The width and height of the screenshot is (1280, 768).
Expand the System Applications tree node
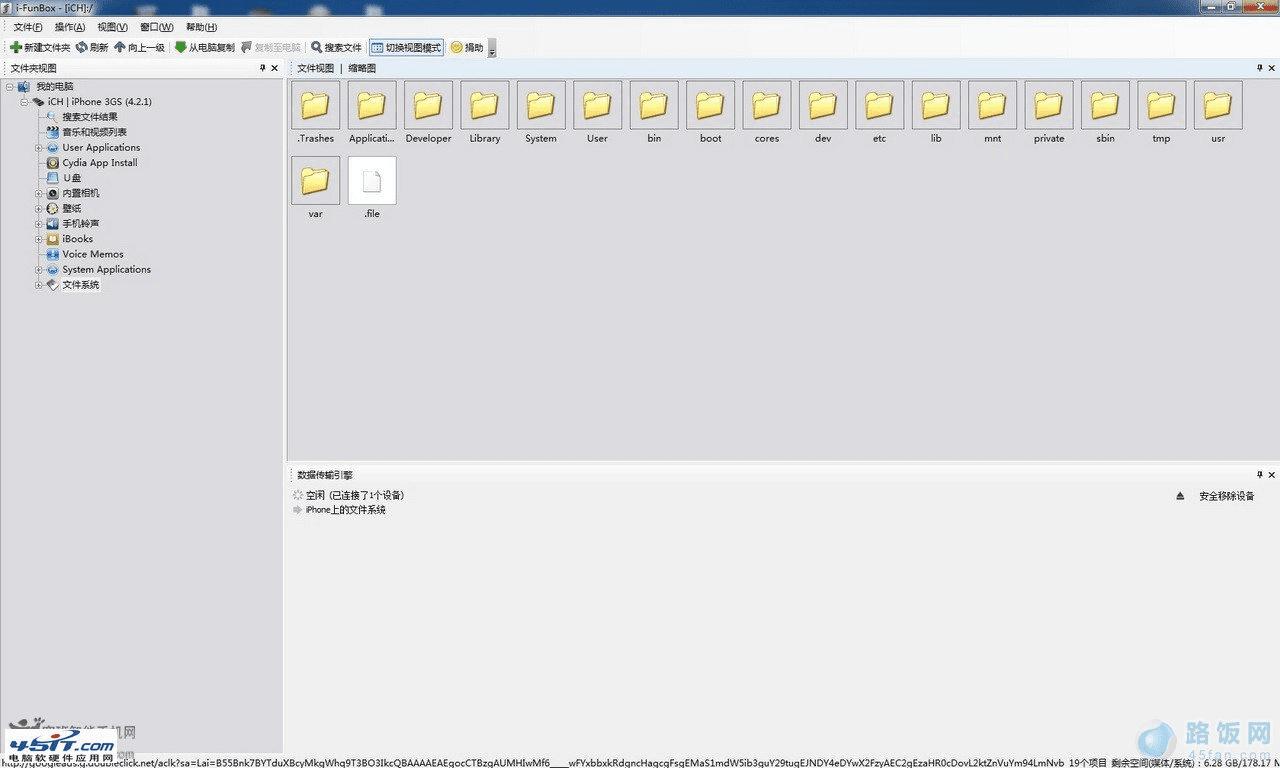coord(40,270)
